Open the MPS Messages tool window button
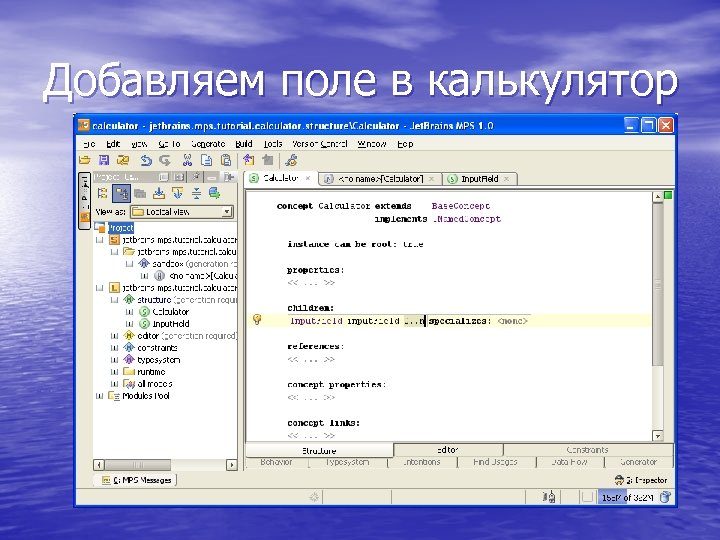Screen dimensions: 720x540 tap(136, 480)
